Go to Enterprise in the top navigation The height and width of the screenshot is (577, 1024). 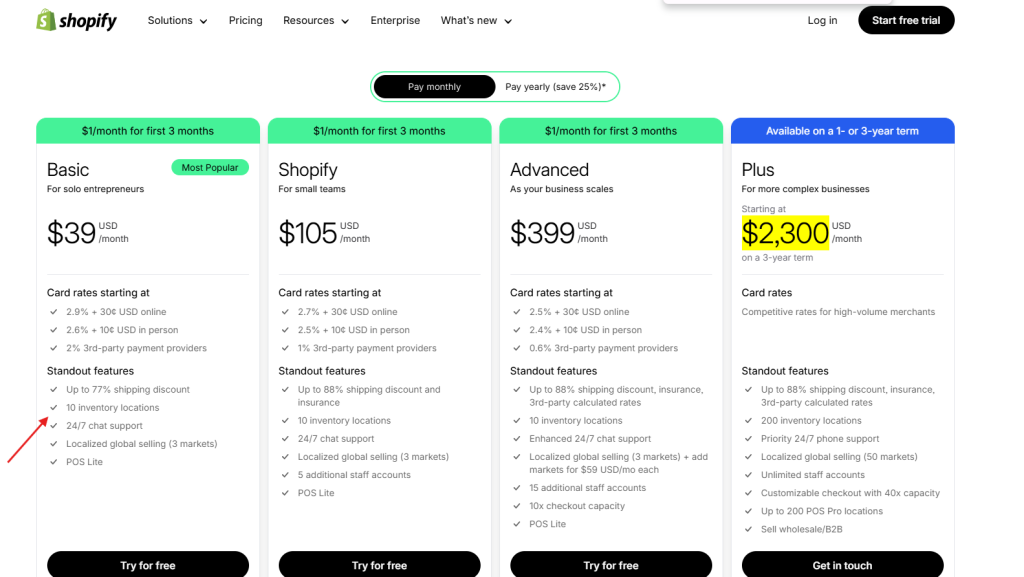tap(395, 20)
